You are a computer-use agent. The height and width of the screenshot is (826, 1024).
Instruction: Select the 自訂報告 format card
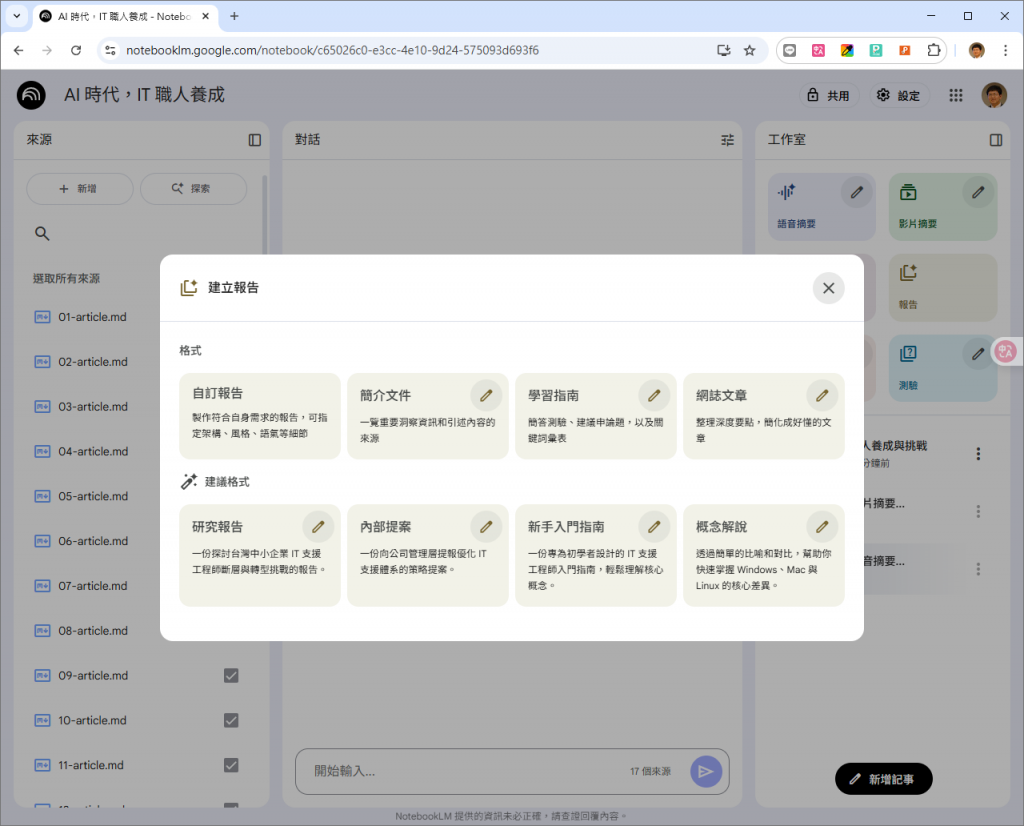pyautogui.click(x=260, y=416)
